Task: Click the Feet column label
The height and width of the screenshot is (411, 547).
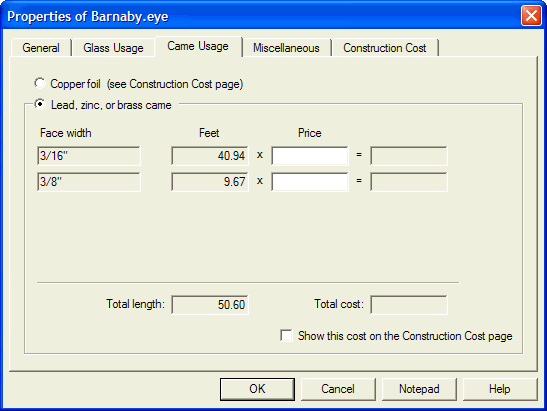Action: [209, 133]
